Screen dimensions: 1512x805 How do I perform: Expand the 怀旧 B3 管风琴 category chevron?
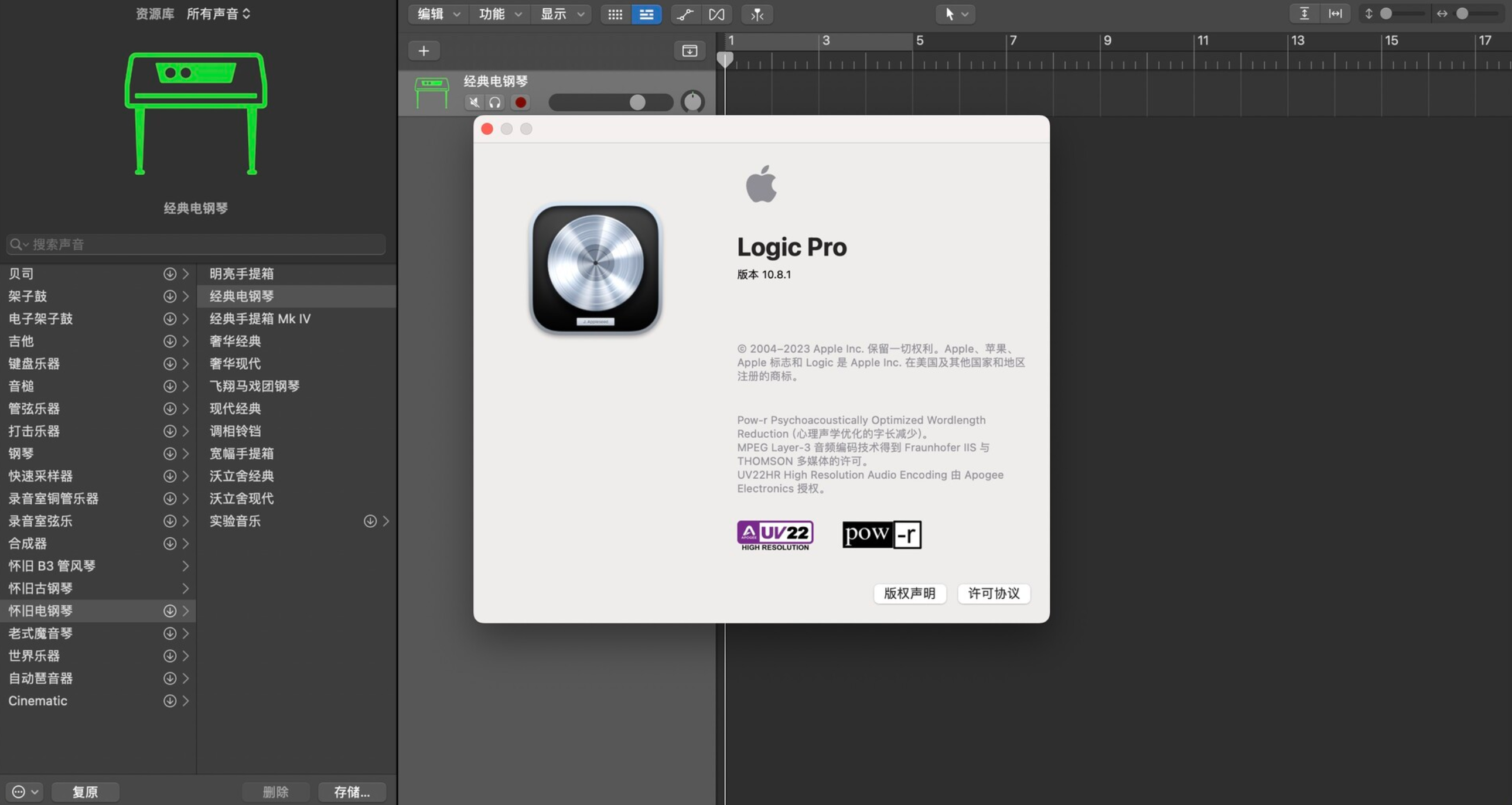[186, 566]
